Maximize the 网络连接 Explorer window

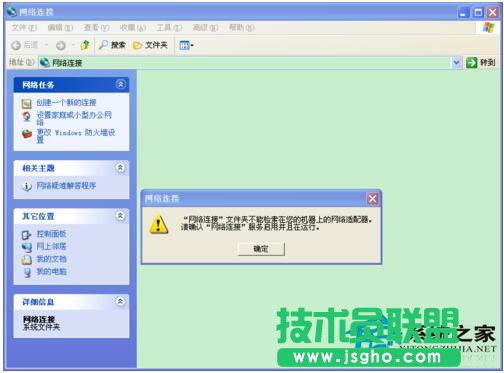click(x=478, y=13)
